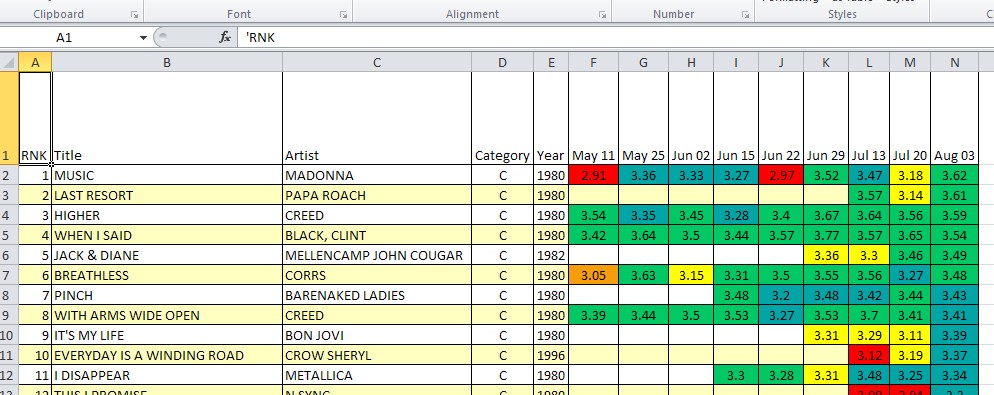Viewport: 994px width, 395px height.
Task: Select the 1996 year cell
Action: tap(552, 355)
